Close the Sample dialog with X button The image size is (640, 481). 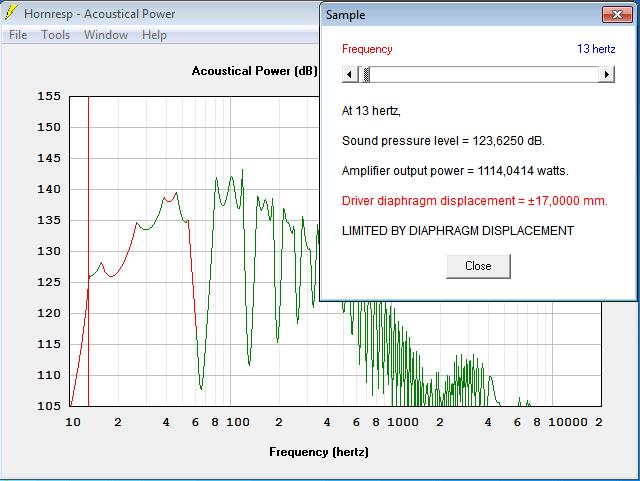[617, 15]
